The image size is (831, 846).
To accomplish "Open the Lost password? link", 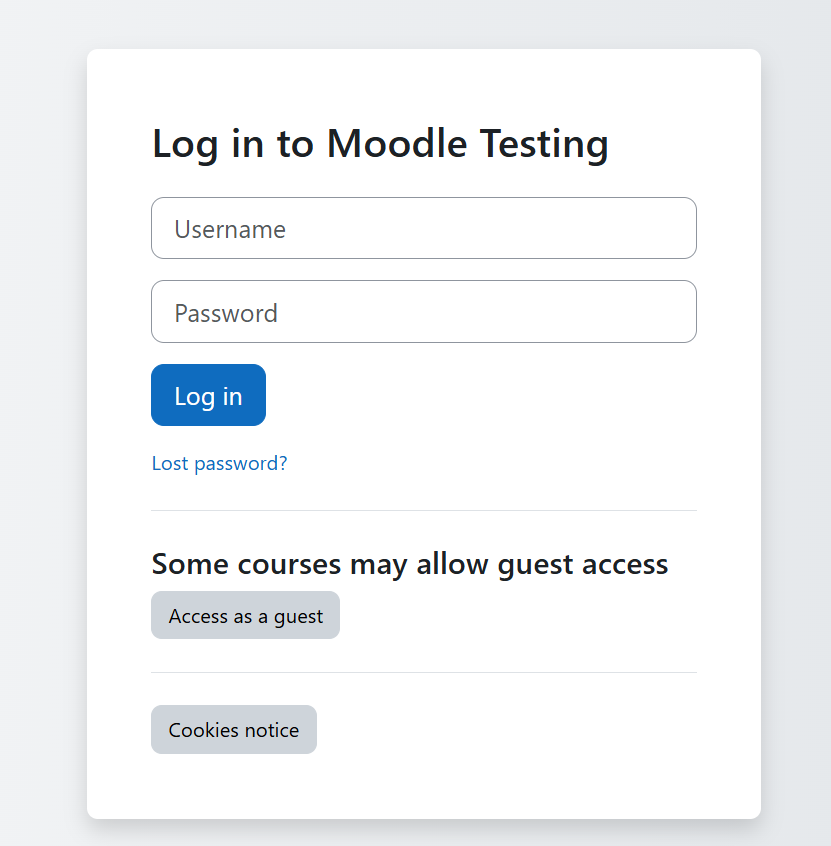I will pyautogui.click(x=219, y=464).
